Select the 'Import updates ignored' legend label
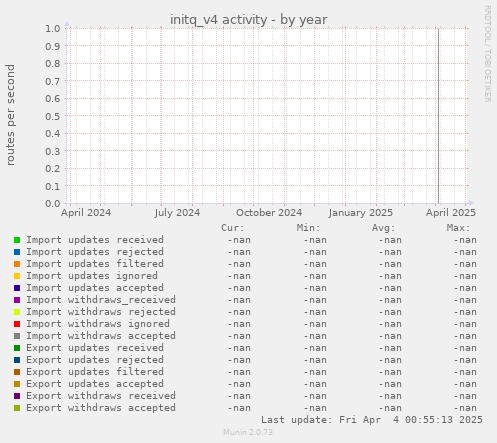This screenshot has height=443, width=497. 92,276
